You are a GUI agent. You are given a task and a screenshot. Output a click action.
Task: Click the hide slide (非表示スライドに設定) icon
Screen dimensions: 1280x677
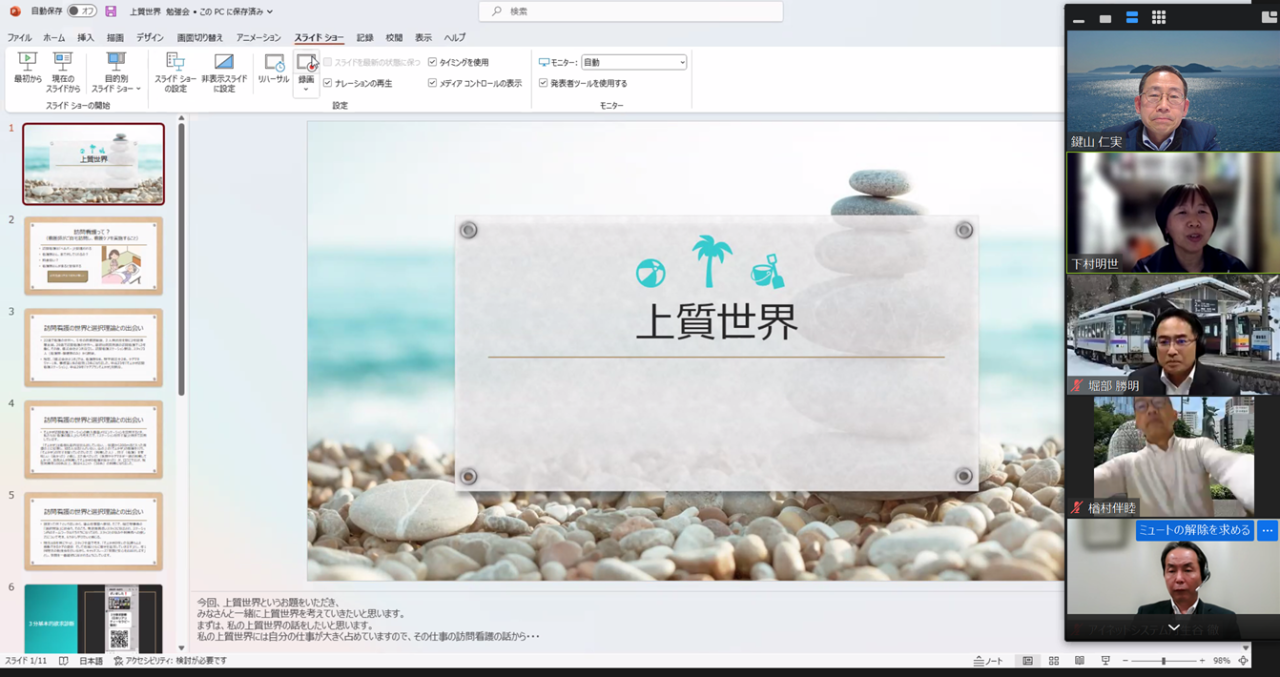click(x=224, y=69)
